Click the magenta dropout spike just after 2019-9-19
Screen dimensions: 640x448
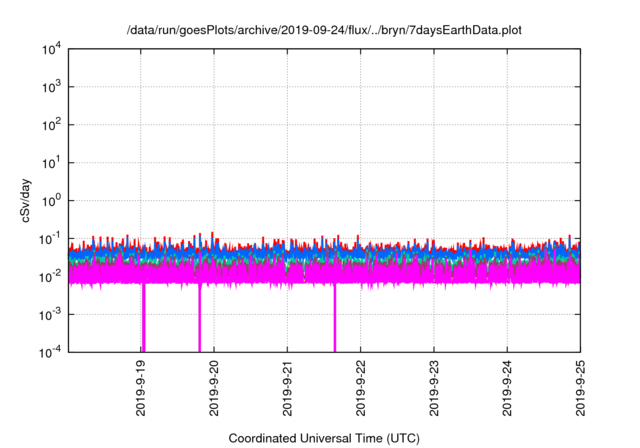point(144,317)
